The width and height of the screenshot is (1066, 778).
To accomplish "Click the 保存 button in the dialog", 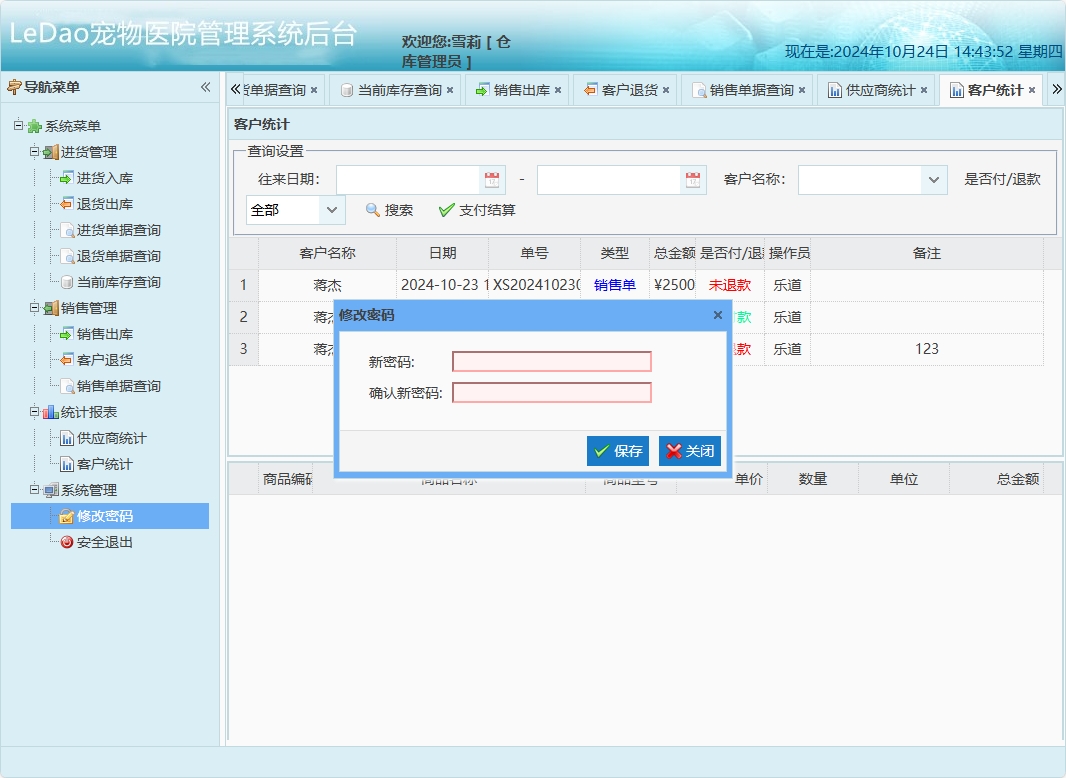I will pos(617,450).
